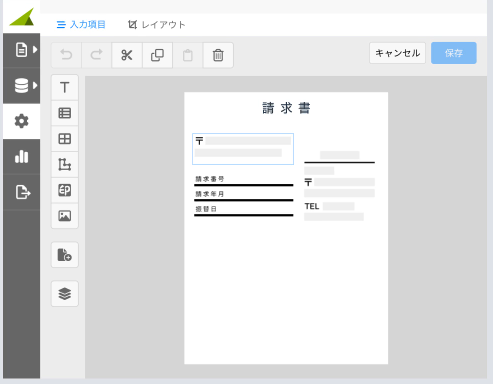493x384 pixels.
Task: Cut selected item with scissors icon
Action: [x=127, y=55]
